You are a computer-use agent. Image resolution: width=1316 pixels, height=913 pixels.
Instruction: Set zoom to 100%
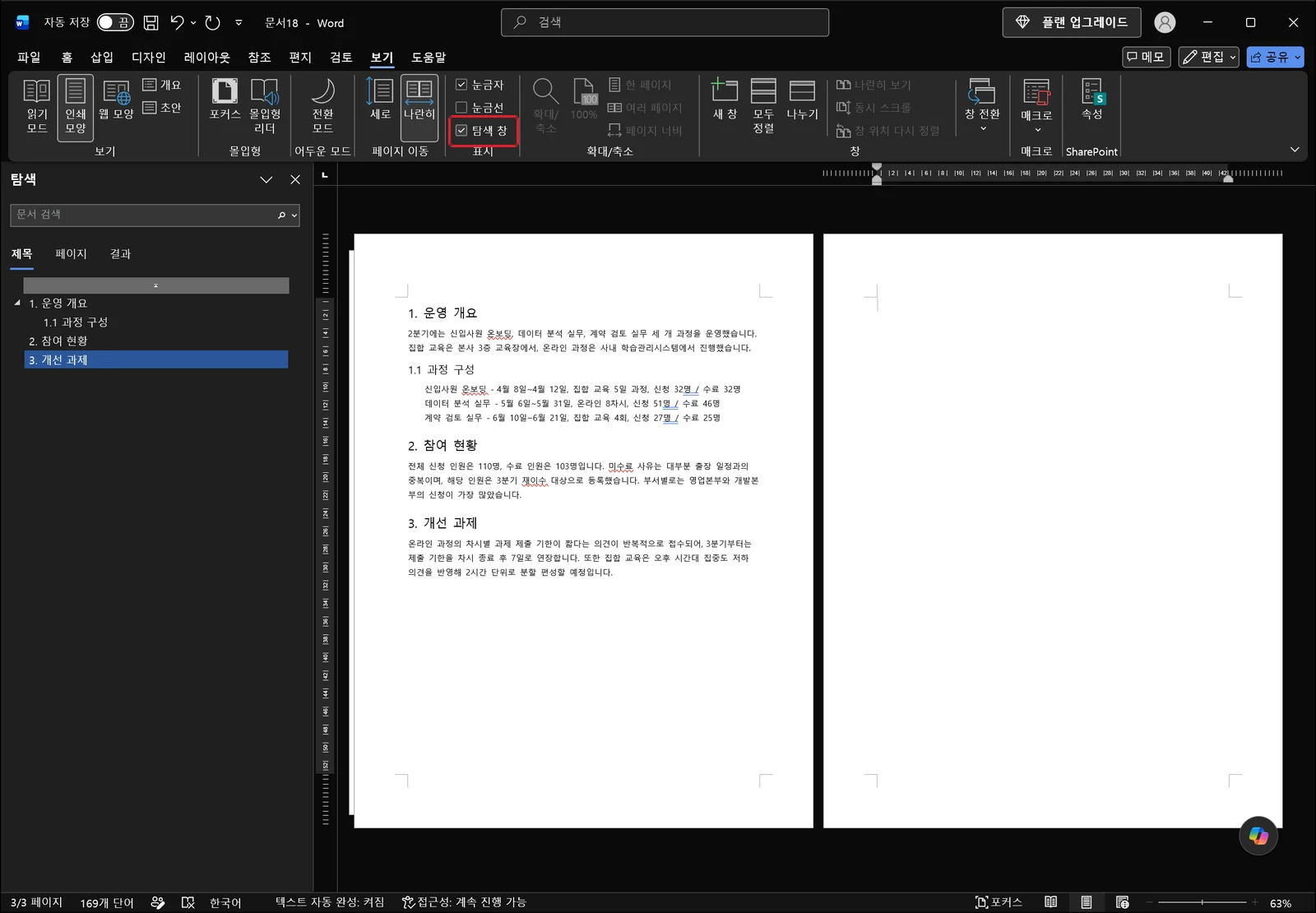coord(584,100)
